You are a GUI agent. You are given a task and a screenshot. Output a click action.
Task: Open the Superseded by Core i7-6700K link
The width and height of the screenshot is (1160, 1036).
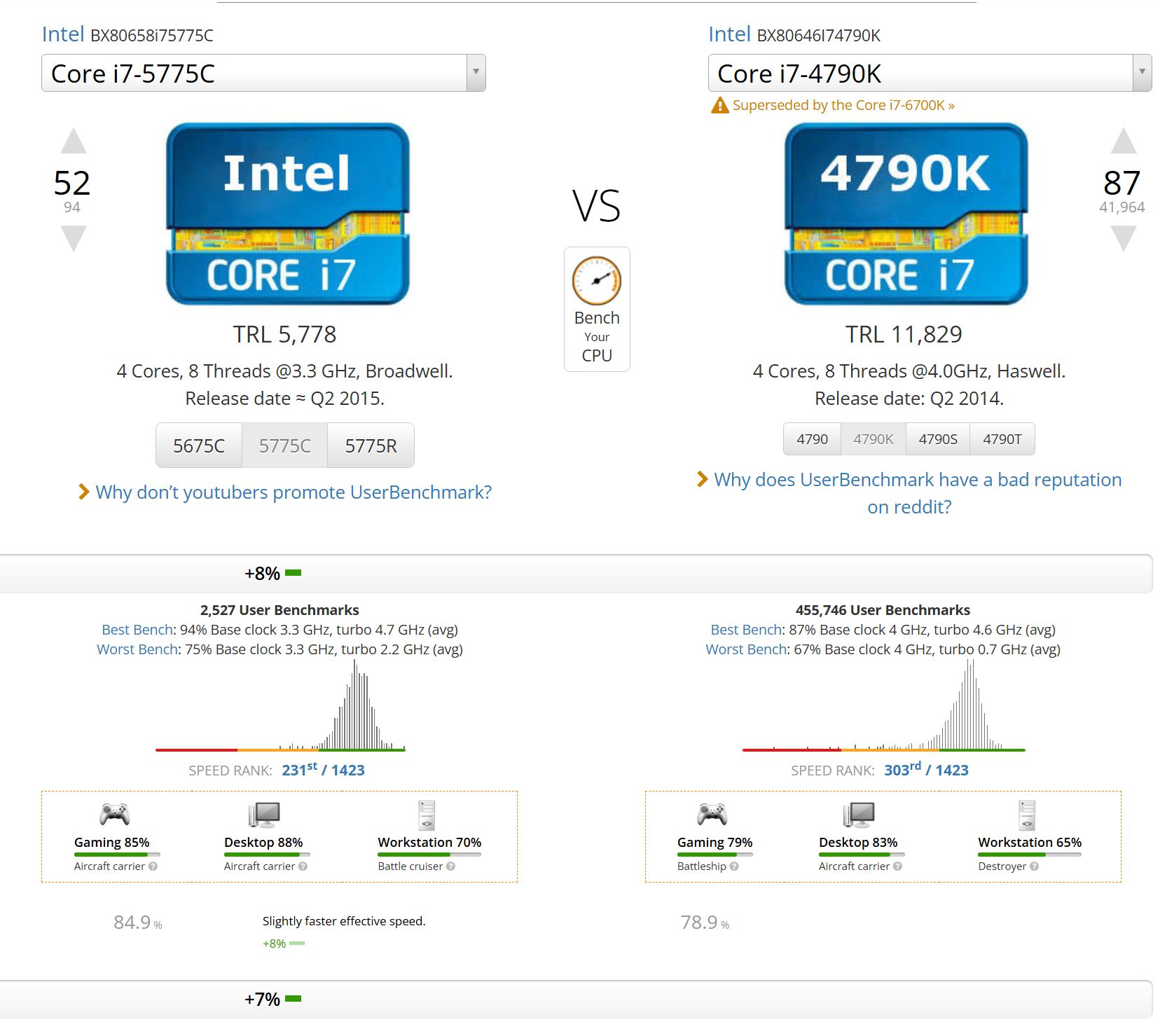click(x=843, y=105)
